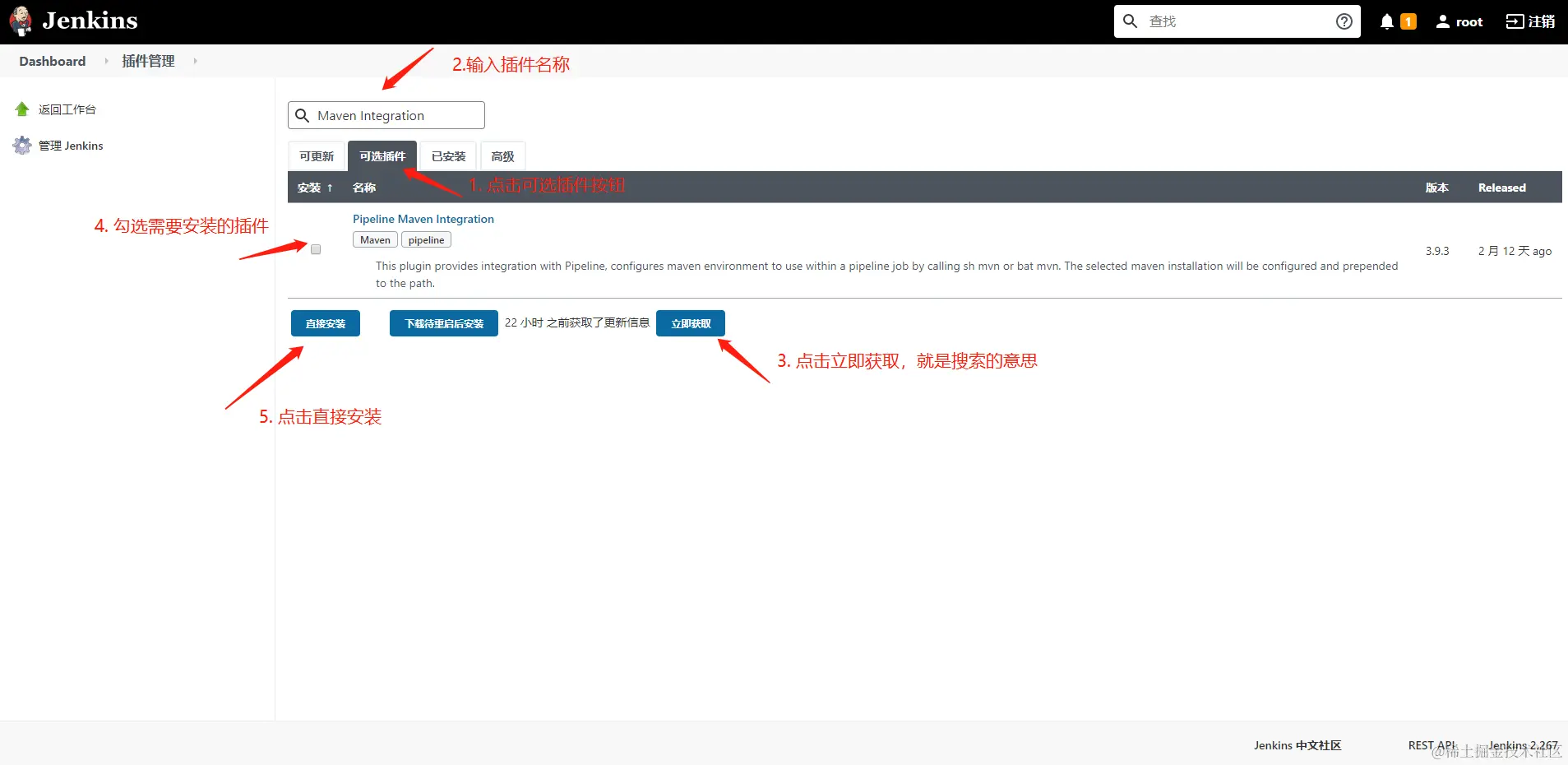Click the 注销 logout button
This screenshot has height=765, width=1568.
click(1530, 21)
